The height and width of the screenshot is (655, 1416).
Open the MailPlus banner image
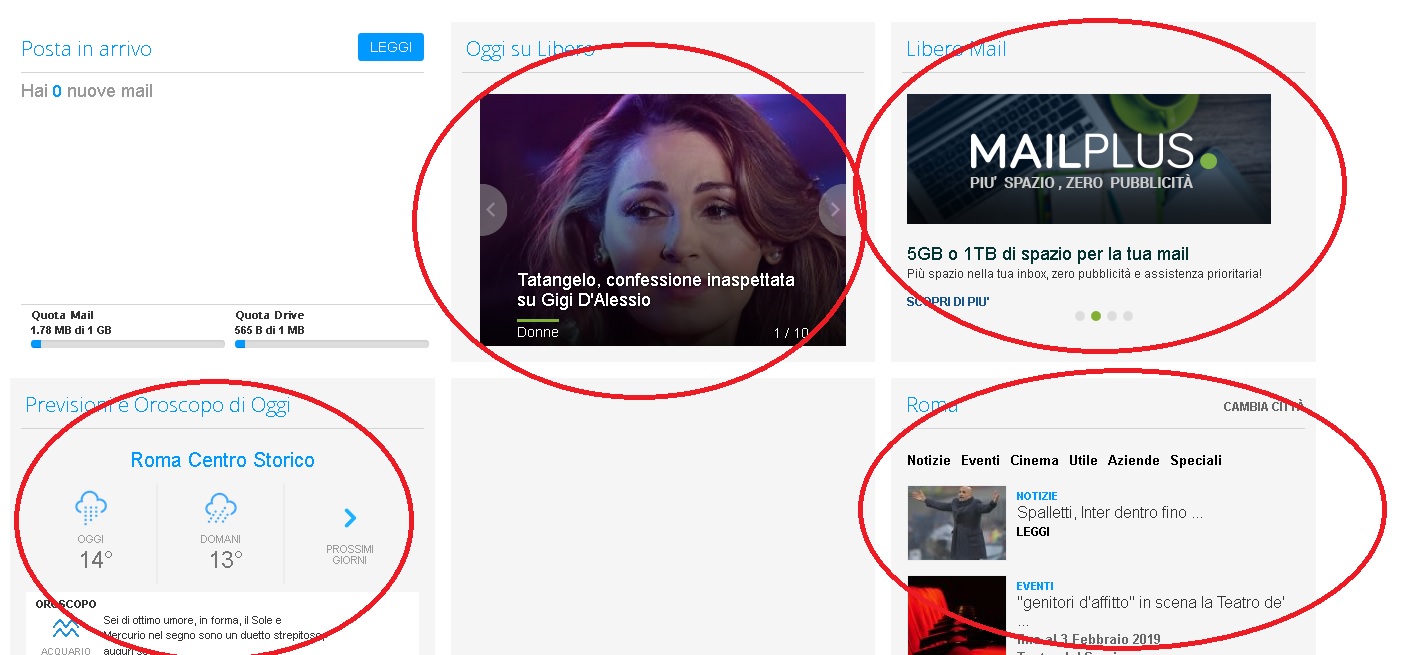click(x=1089, y=159)
